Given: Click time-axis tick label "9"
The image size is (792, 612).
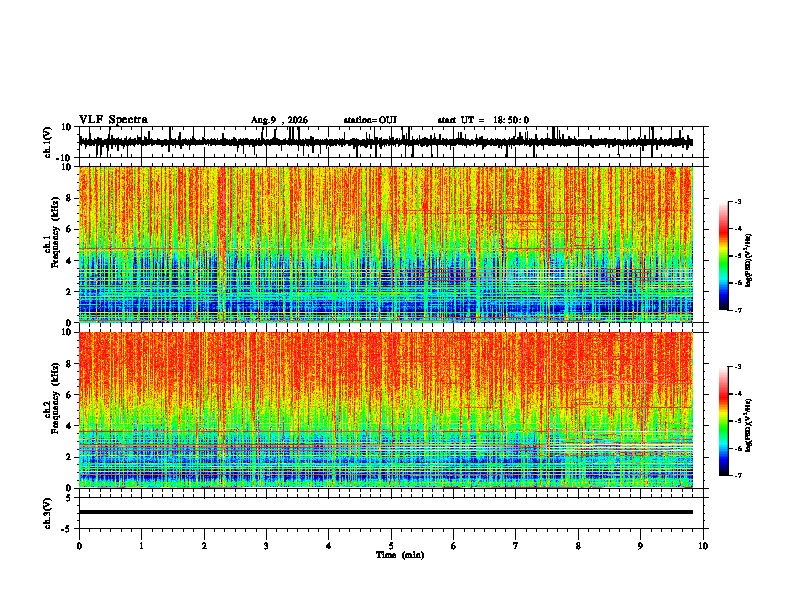Looking at the screenshot, I should coord(640,546).
